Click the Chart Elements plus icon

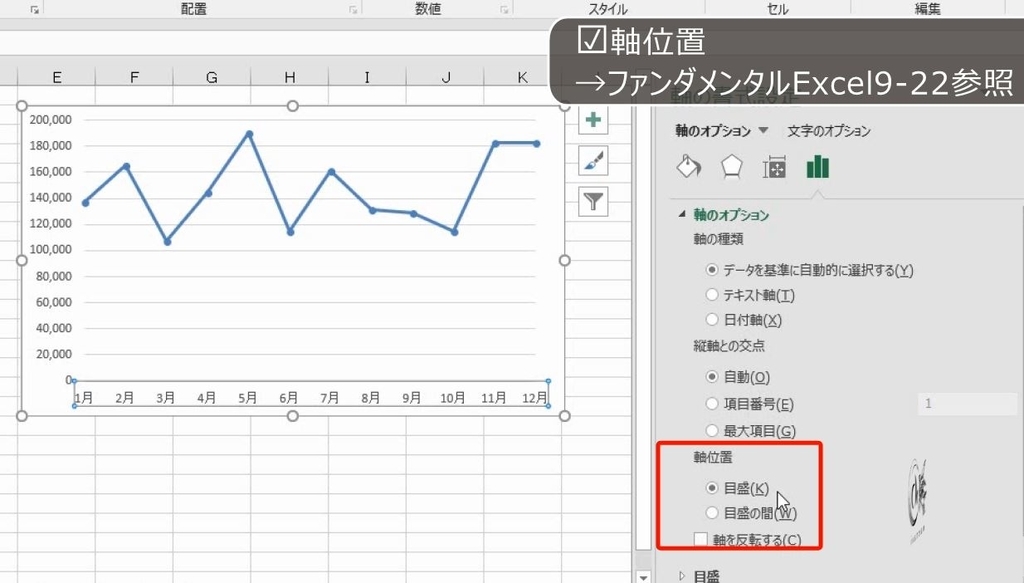click(594, 120)
